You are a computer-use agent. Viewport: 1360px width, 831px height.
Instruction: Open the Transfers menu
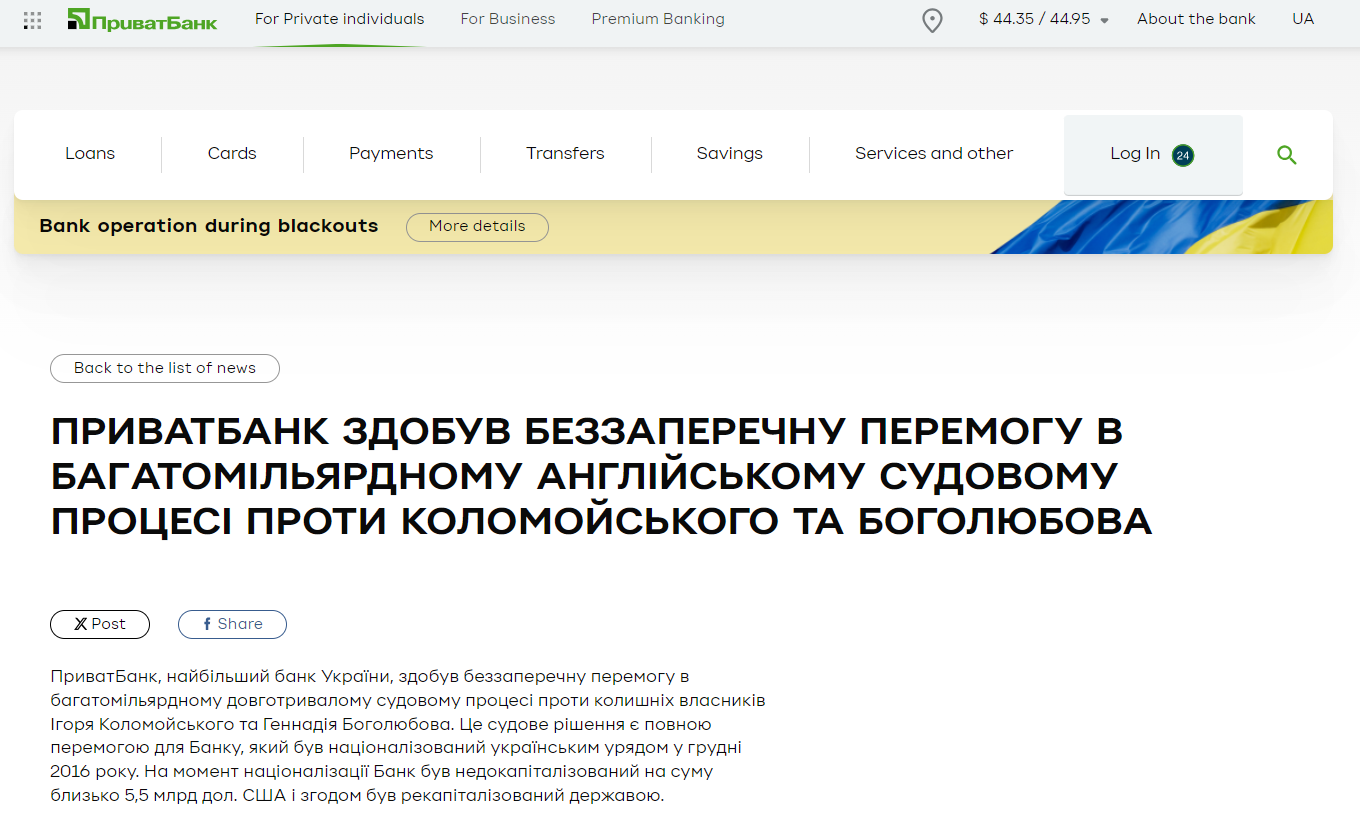click(565, 154)
